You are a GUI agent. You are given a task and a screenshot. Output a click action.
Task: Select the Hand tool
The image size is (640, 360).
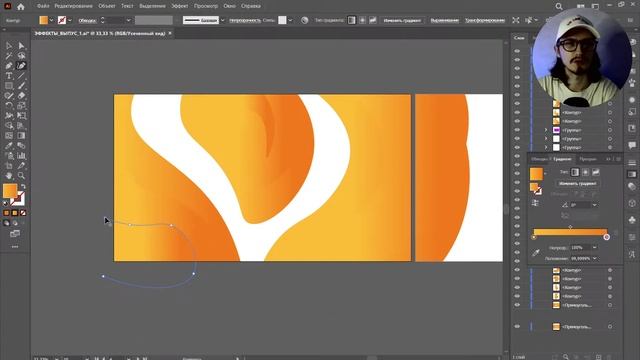pos(9,176)
